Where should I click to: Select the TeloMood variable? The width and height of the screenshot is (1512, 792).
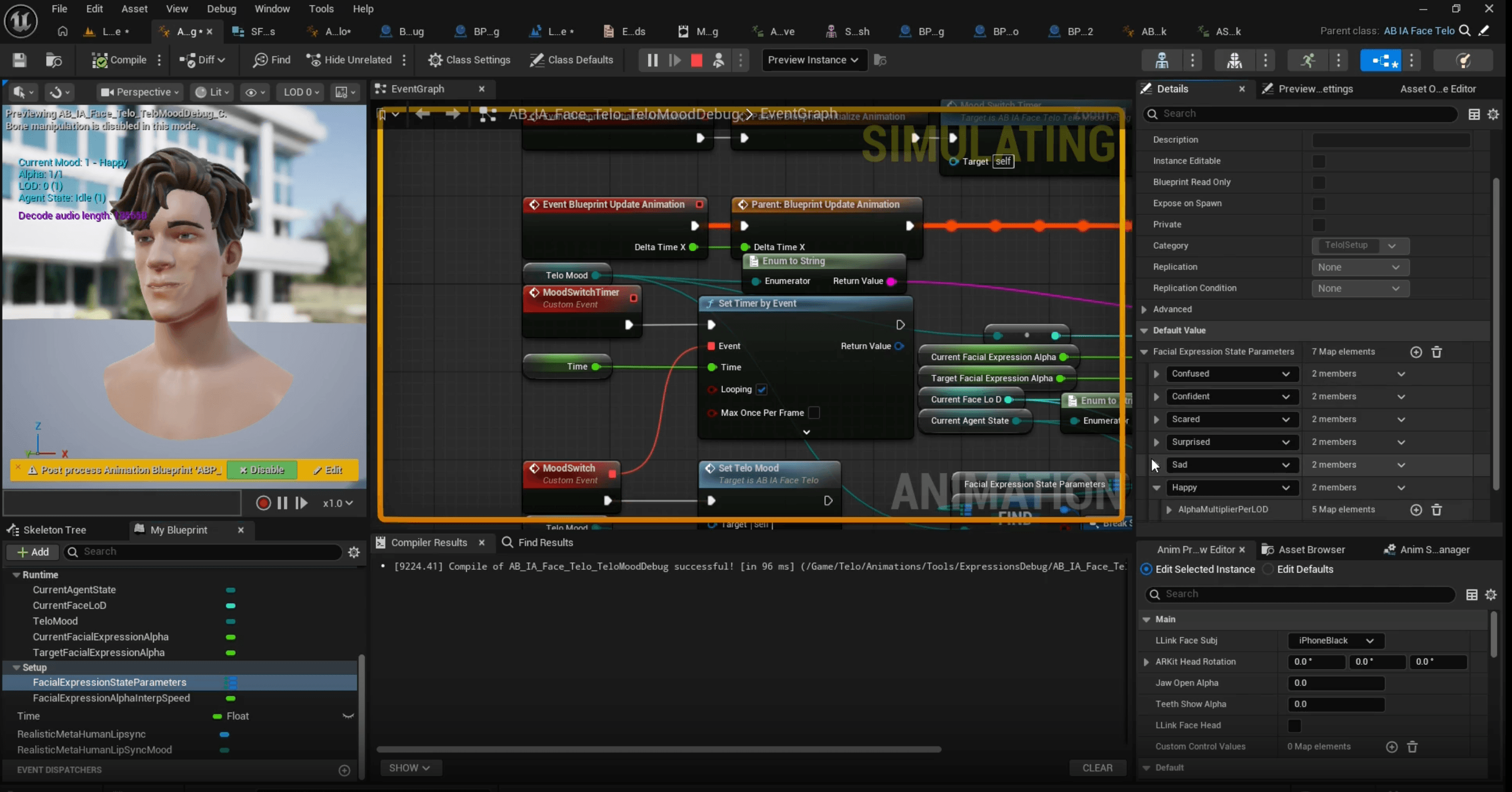click(55, 621)
